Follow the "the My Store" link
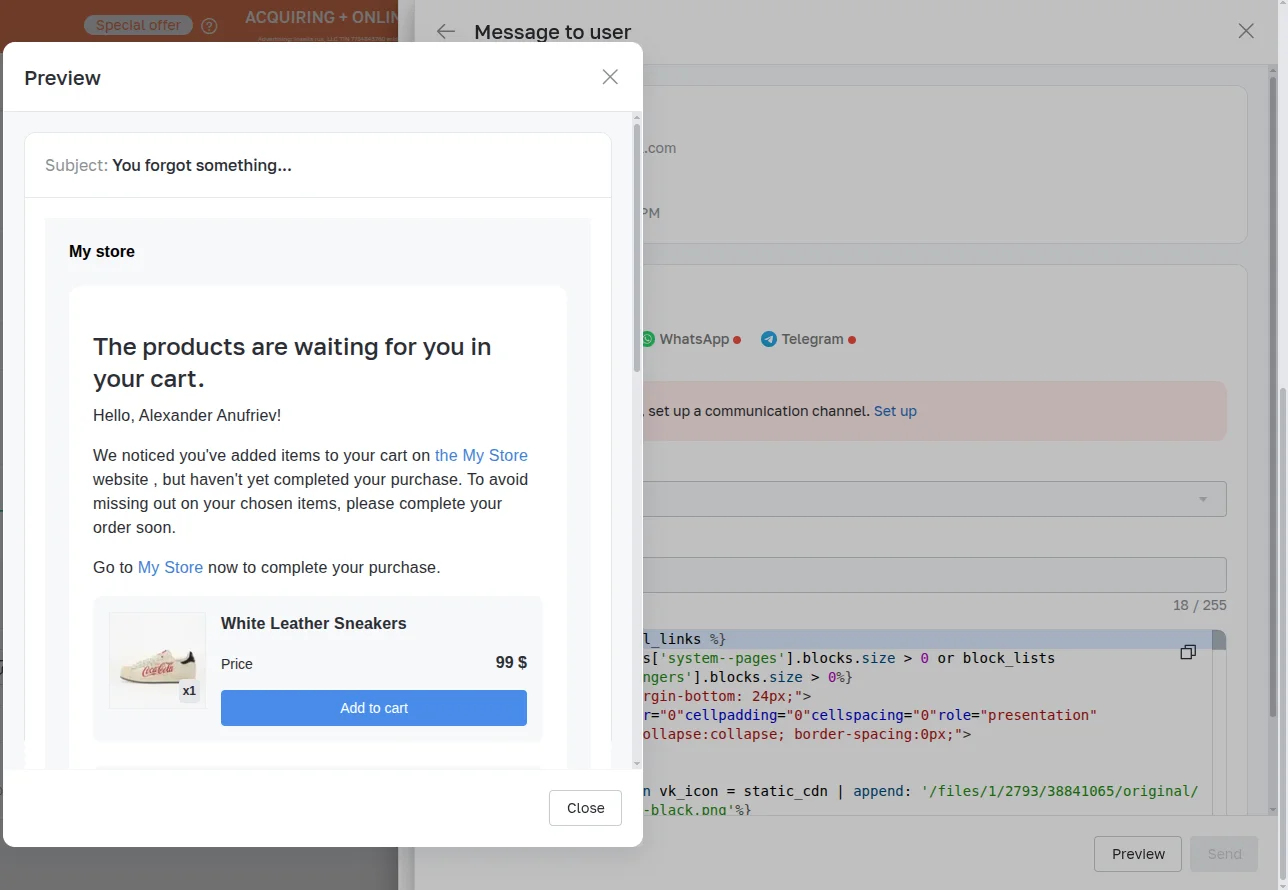The image size is (1288, 890). [x=481, y=455]
